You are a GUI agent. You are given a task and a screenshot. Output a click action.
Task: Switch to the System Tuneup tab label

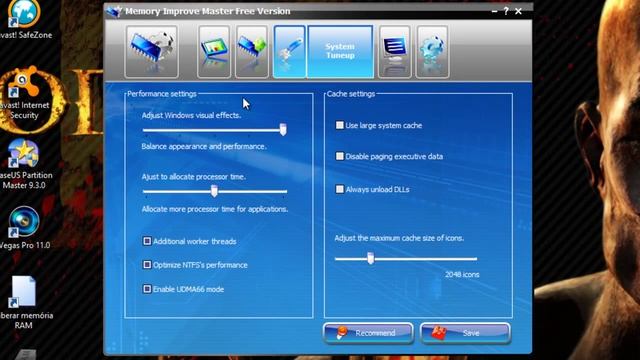(x=340, y=51)
